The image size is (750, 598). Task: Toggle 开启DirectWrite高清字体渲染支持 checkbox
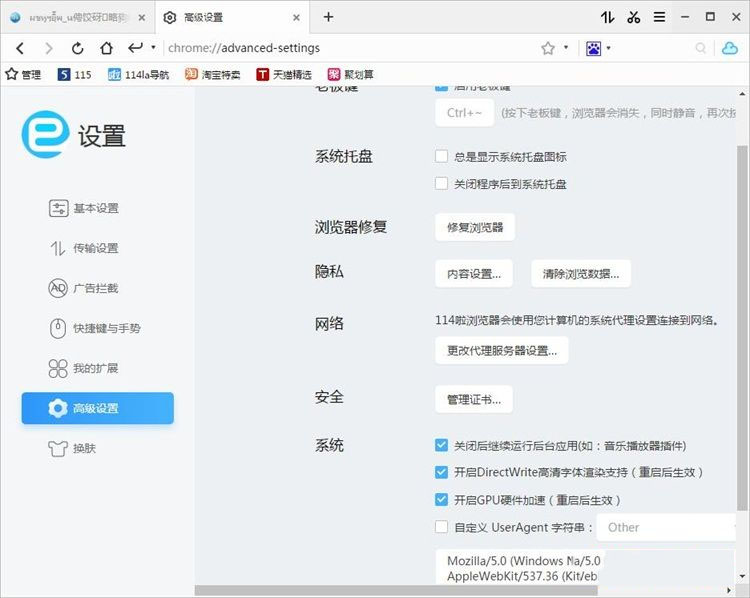441,472
